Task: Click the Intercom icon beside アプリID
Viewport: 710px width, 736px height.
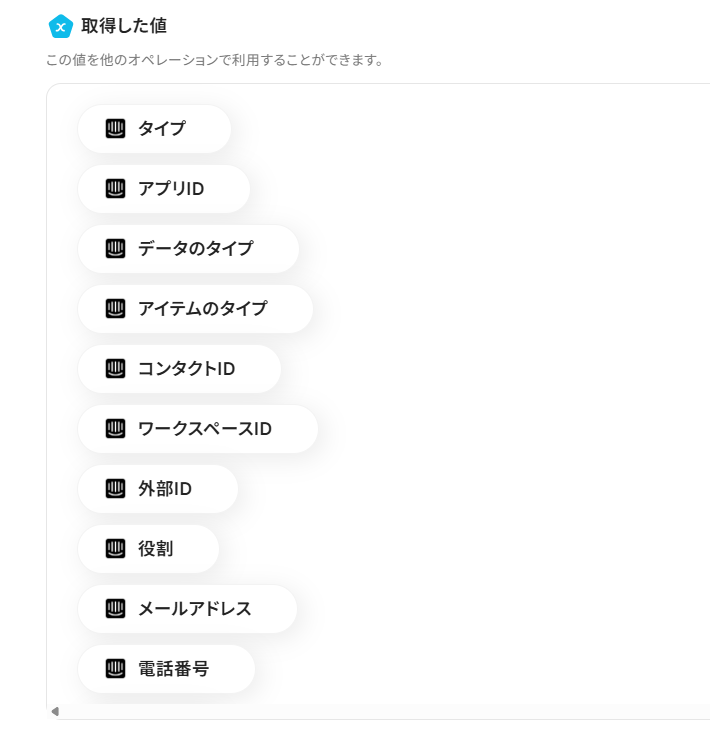Action: pyautogui.click(x=116, y=189)
